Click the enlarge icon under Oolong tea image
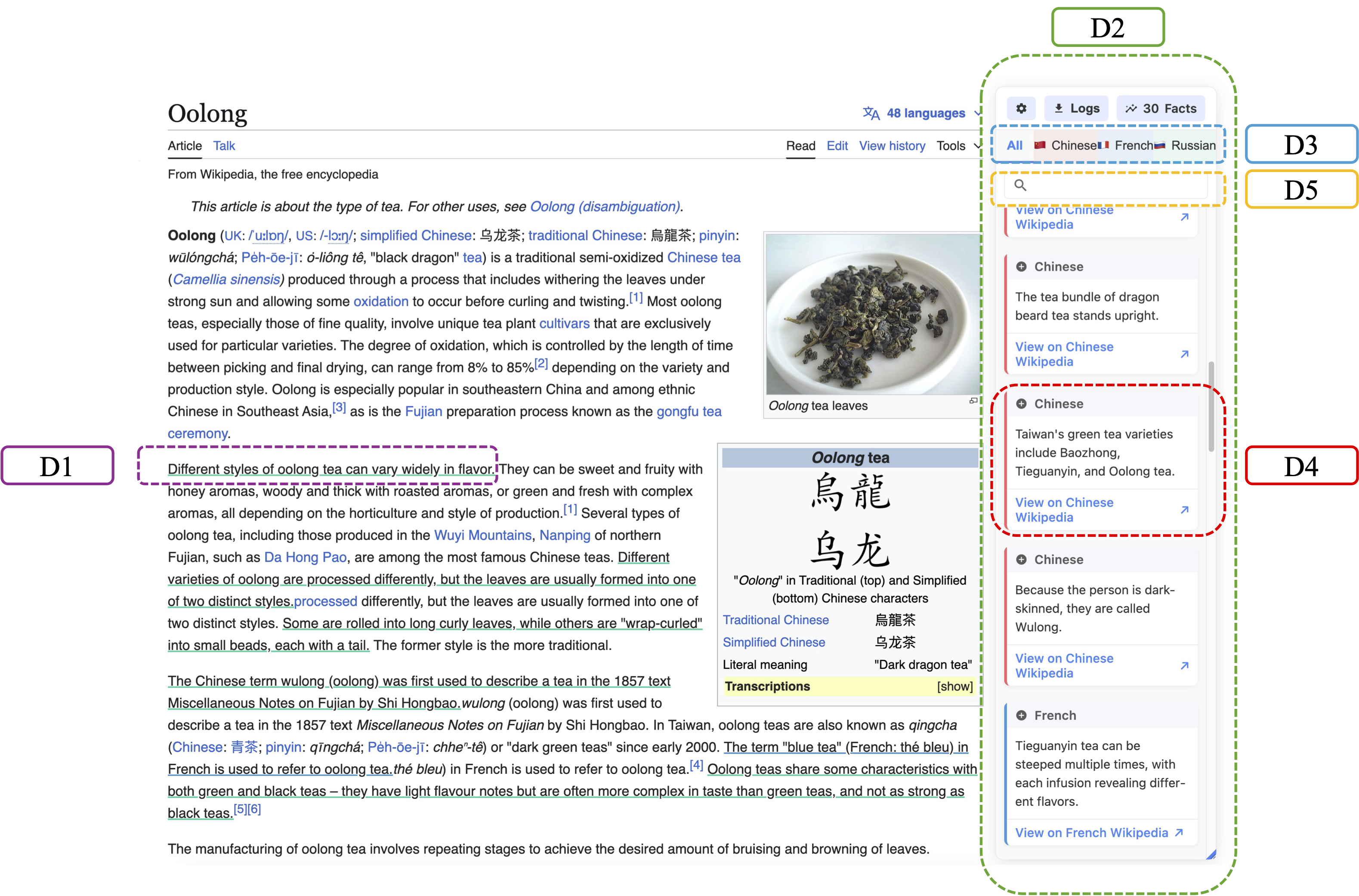The image size is (1359, 896). coord(973,401)
